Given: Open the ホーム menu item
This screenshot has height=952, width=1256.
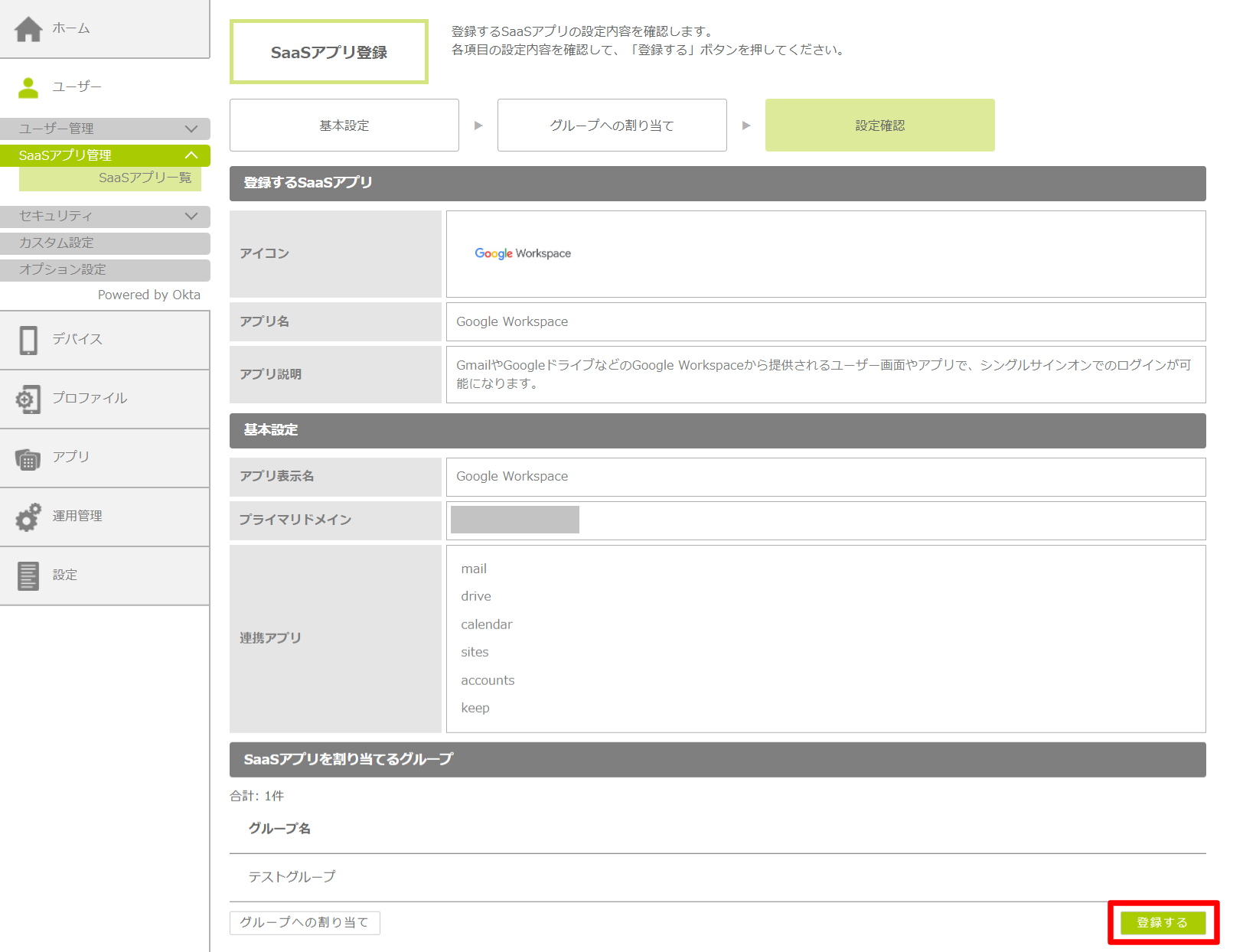Looking at the screenshot, I should point(105,29).
